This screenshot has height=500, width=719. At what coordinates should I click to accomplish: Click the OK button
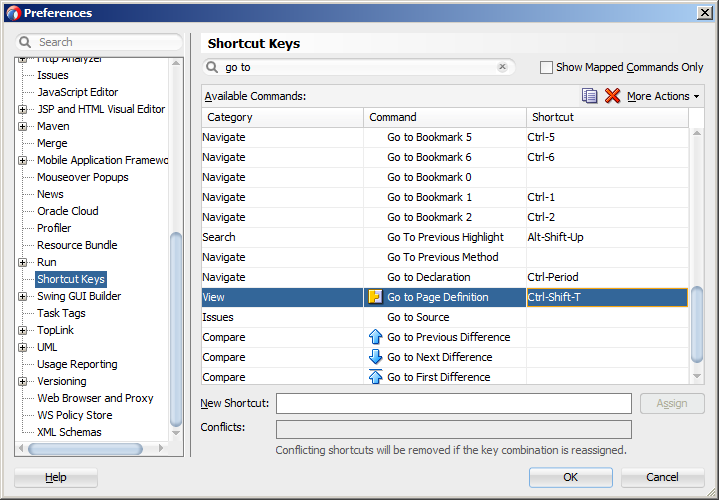point(570,477)
